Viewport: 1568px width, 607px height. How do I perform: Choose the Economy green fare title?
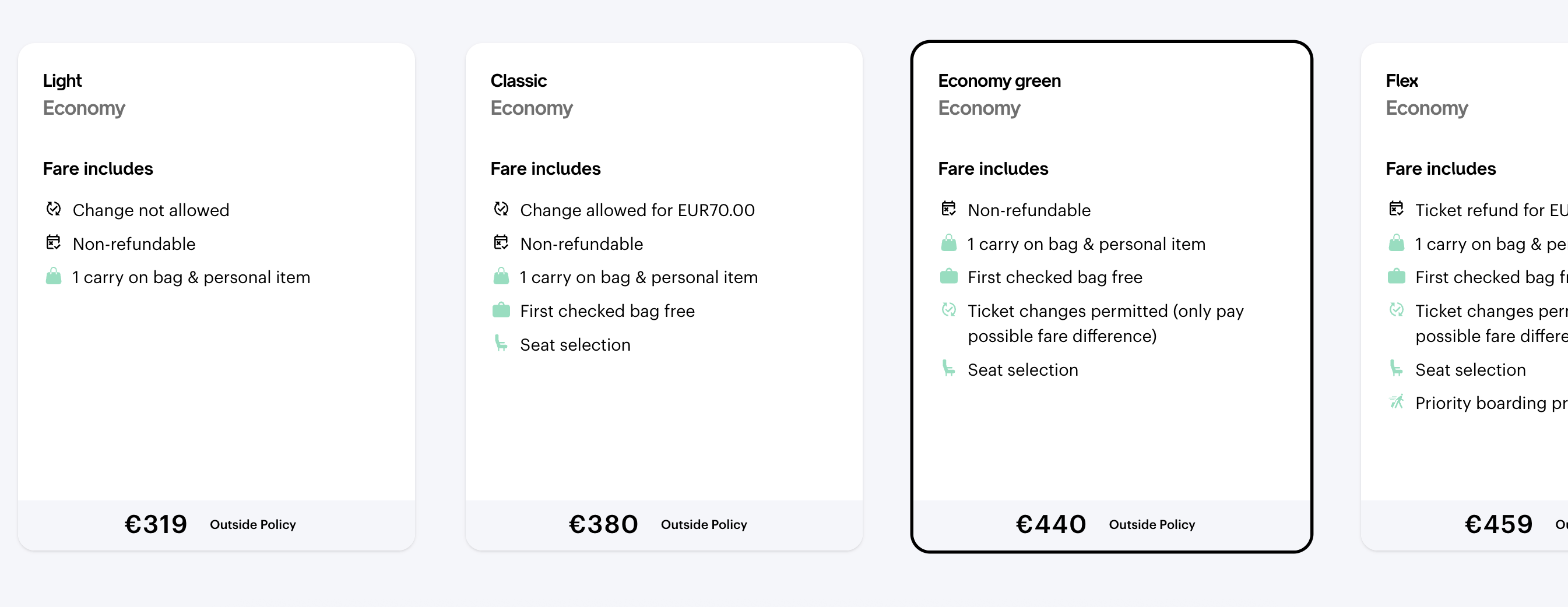click(999, 81)
